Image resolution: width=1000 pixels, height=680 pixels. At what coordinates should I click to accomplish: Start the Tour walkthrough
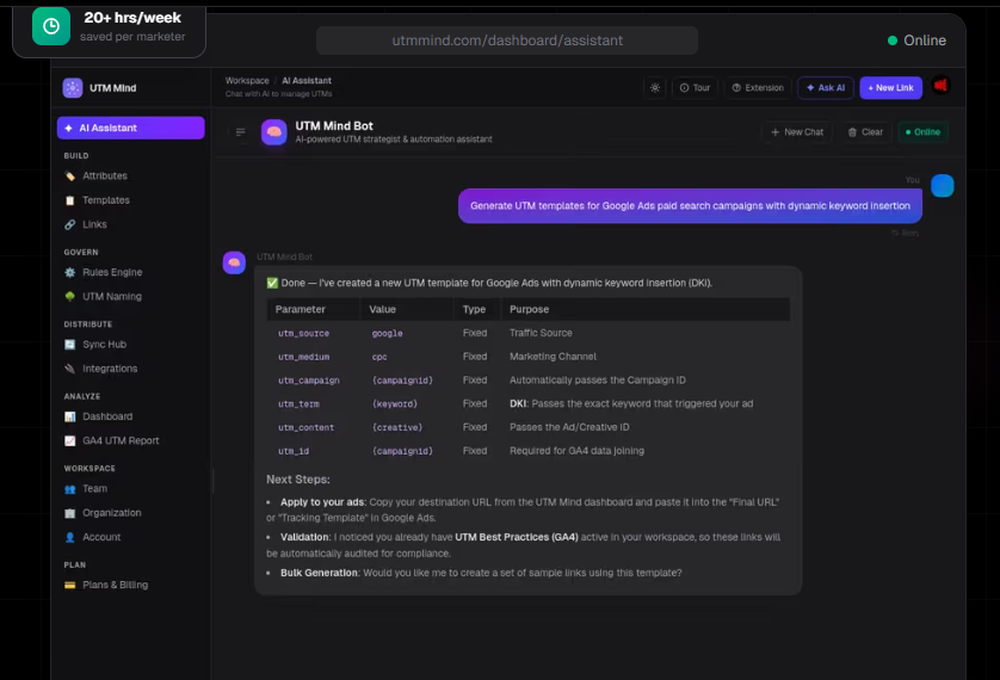click(x=695, y=88)
